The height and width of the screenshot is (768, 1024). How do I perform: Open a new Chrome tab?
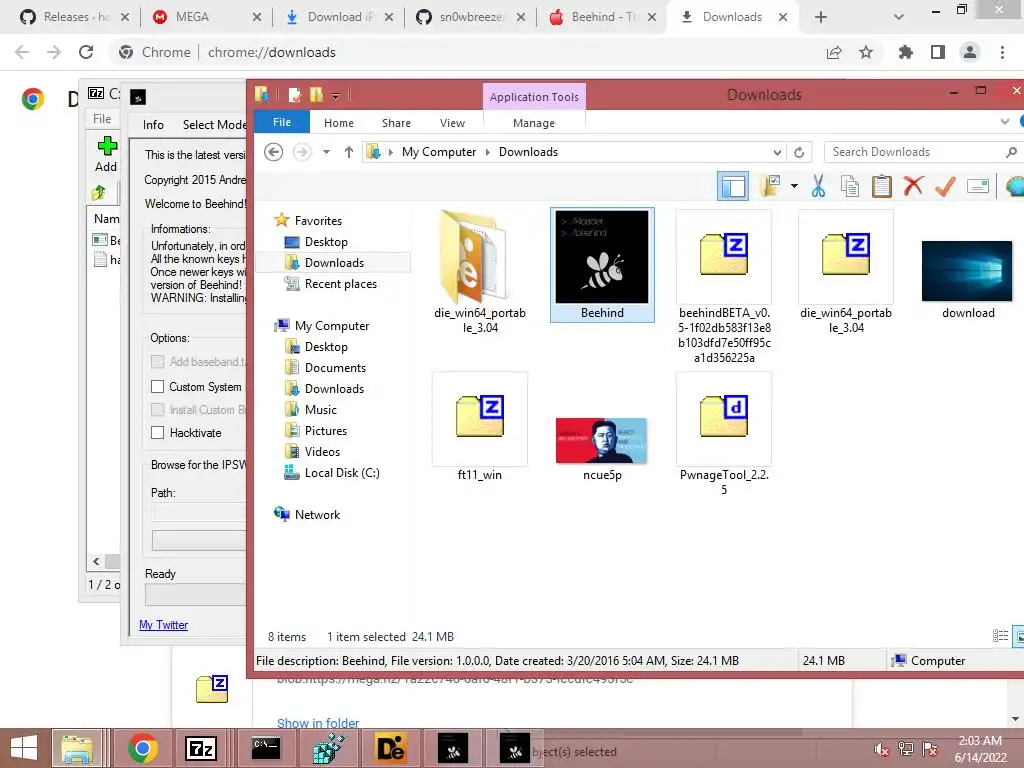pos(821,17)
